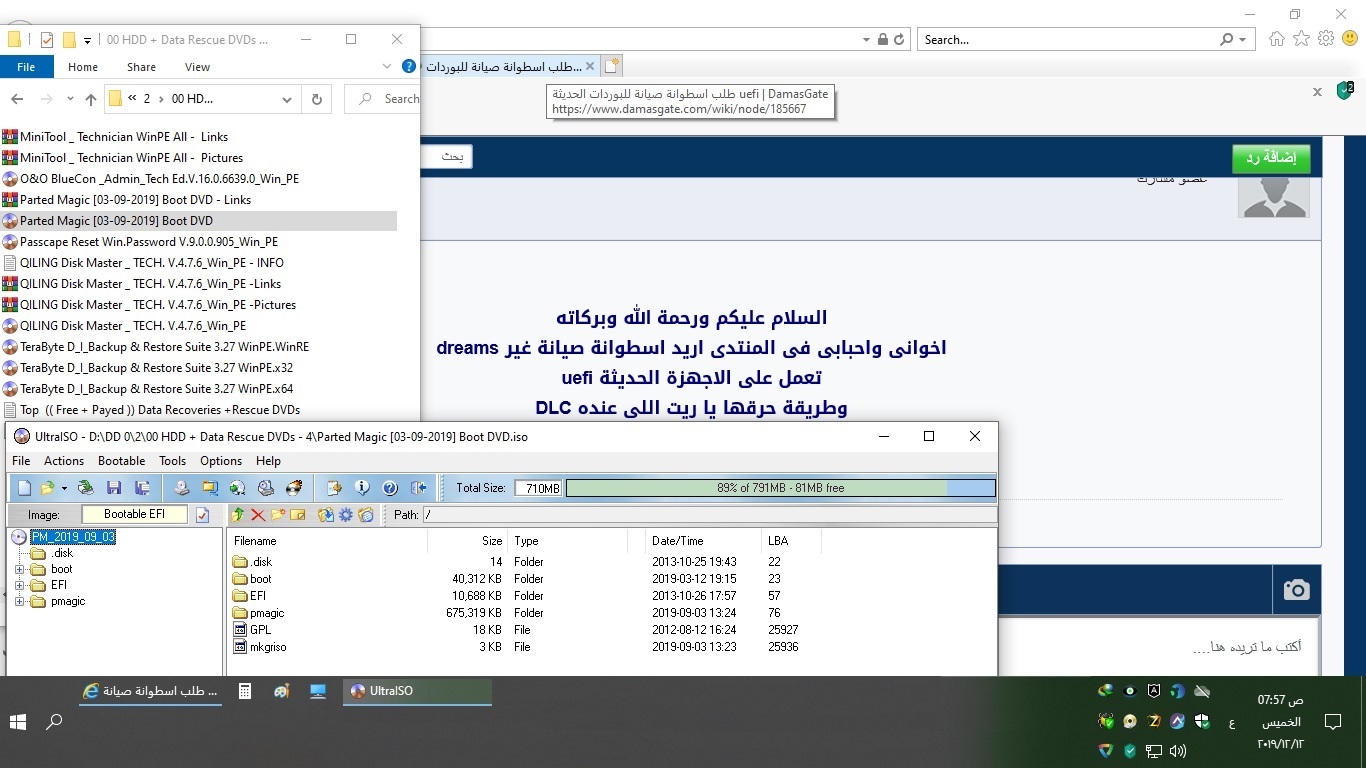Expand the EFI folder in UltraISO tree
The height and width of the screenshot is (768, 1366).
(19, 586)
